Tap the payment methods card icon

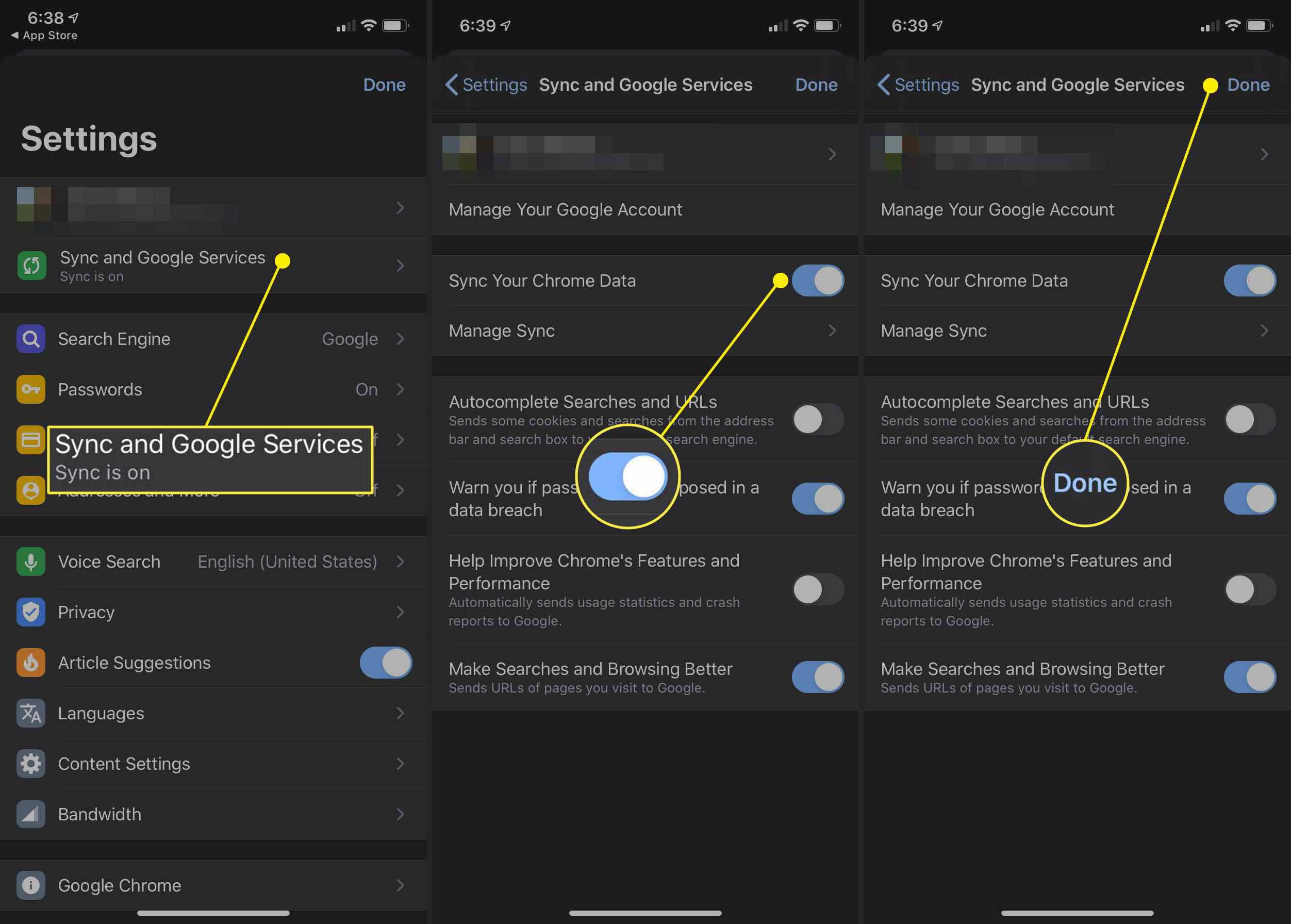tap(31, 440)
